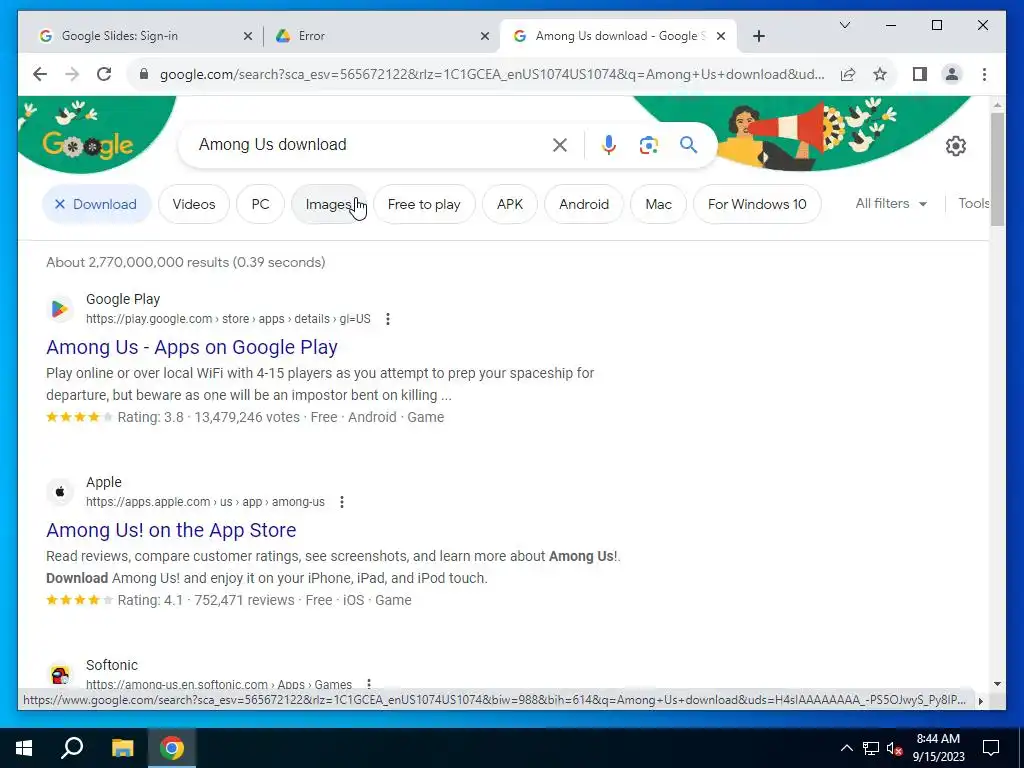Search by image with Google Lens icon
The width and height of the screenshot is (1024, 768).
click(x=648, y=145)
